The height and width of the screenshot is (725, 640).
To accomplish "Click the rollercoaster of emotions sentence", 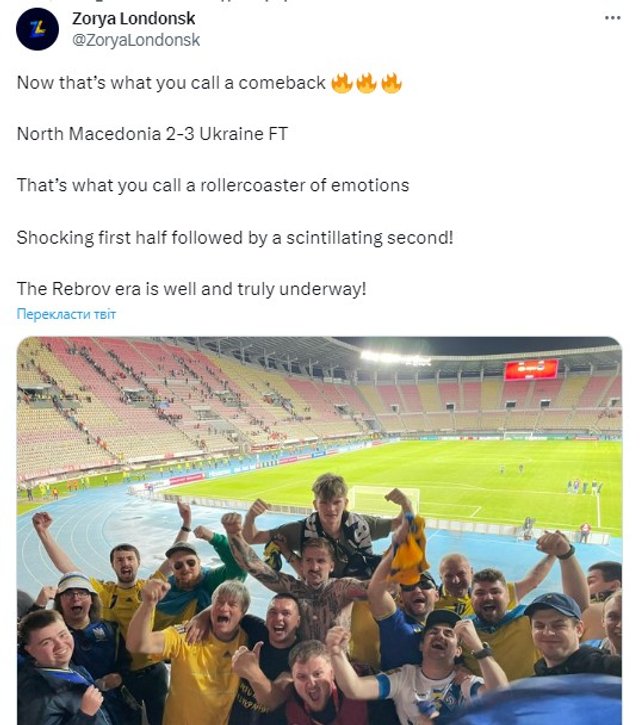I will [x=213, y=185].
